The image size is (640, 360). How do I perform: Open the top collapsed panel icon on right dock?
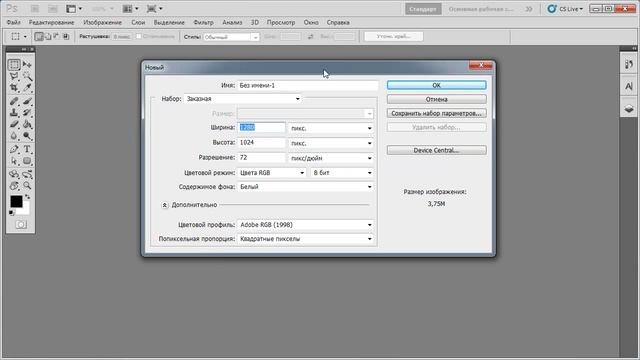click(629, 64)
